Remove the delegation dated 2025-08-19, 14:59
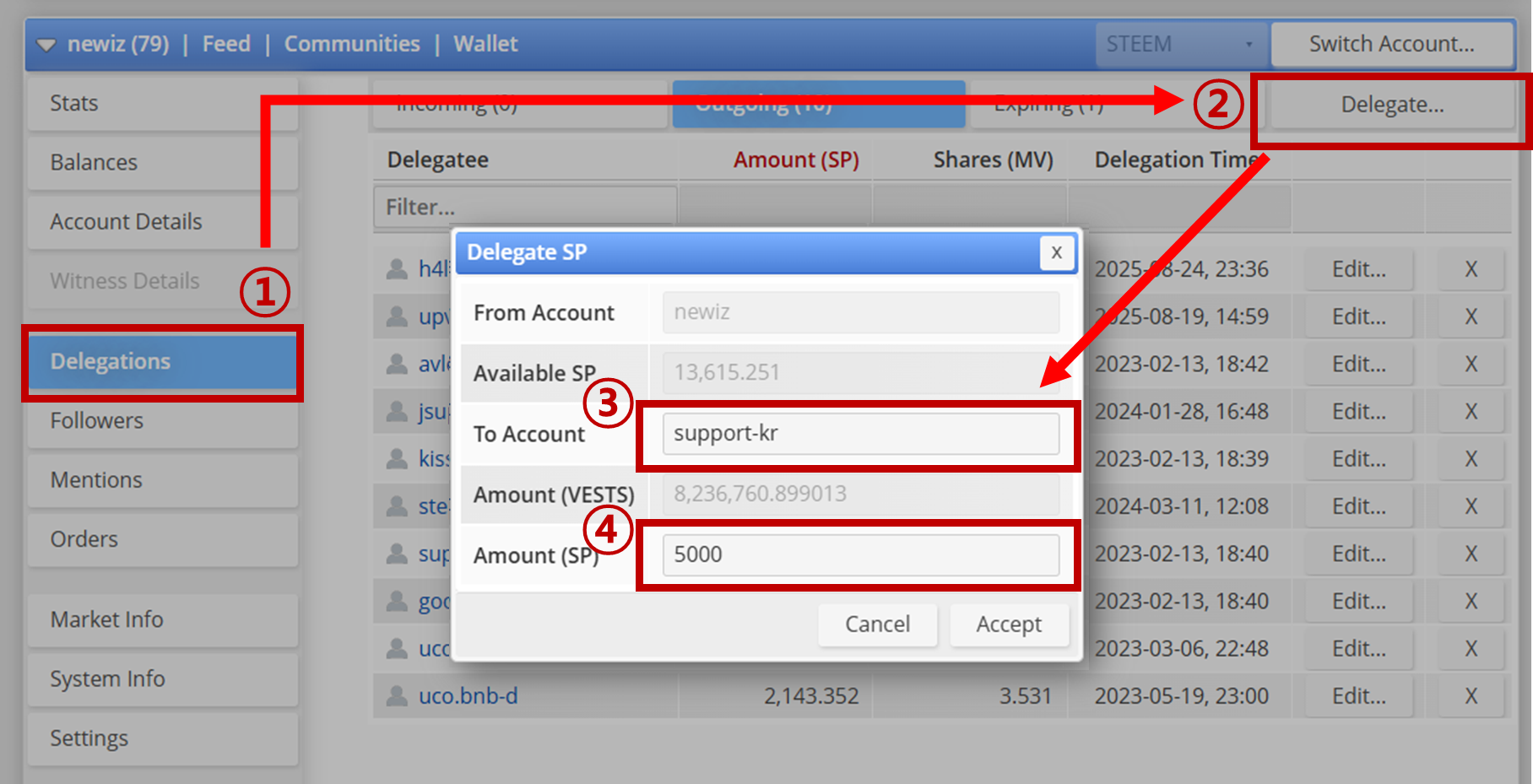 point(1471,316)
